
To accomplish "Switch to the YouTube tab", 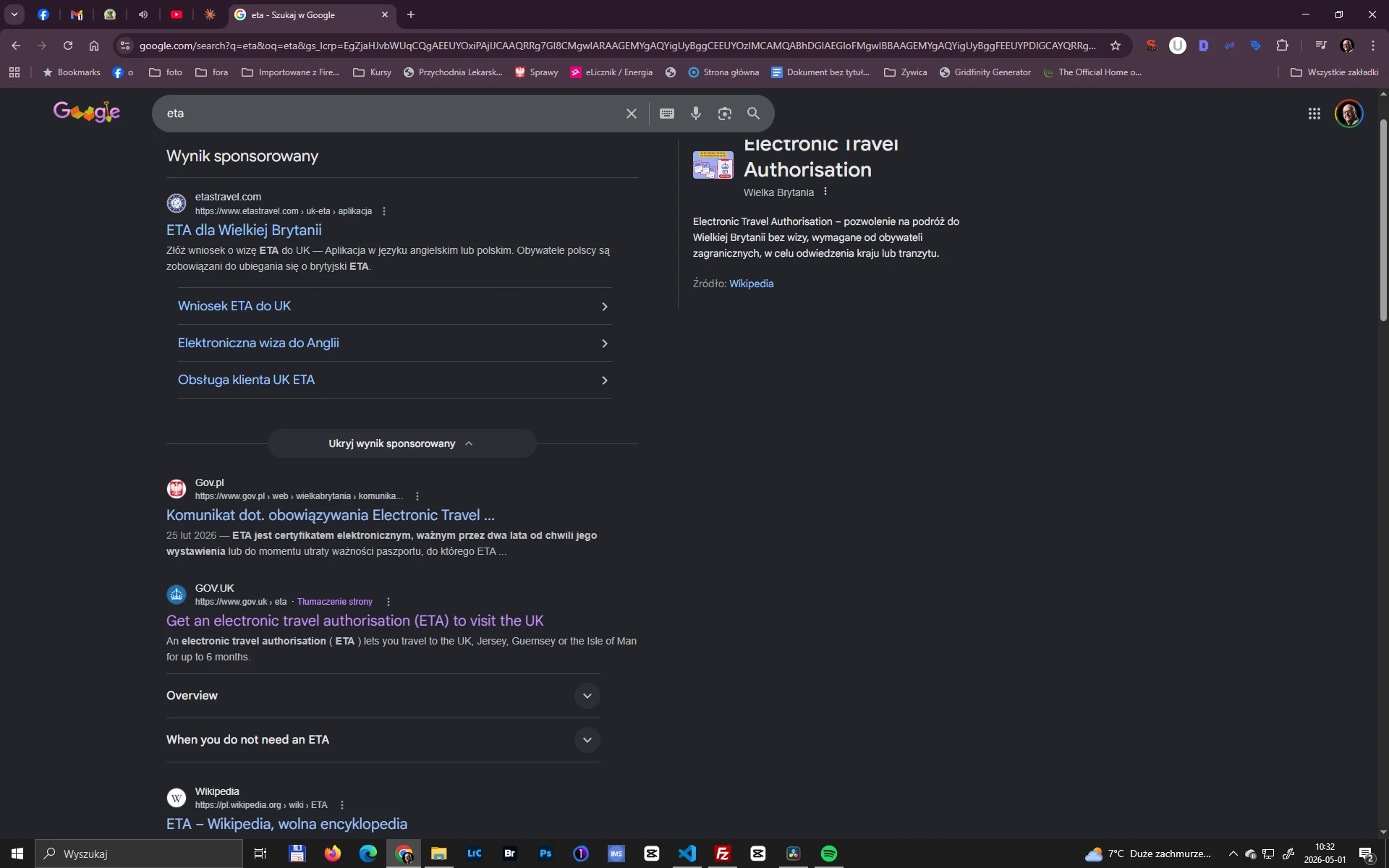I will tap(177, 14).
